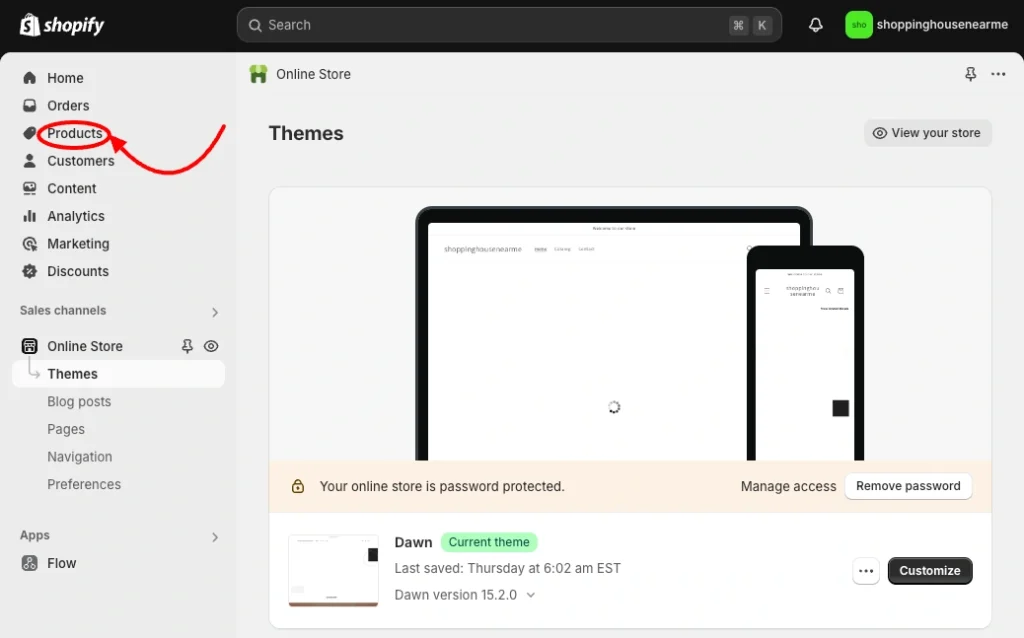Expand the Sales channels section
The width and height of the screenshot is (1024, 638).
[215, 312]
